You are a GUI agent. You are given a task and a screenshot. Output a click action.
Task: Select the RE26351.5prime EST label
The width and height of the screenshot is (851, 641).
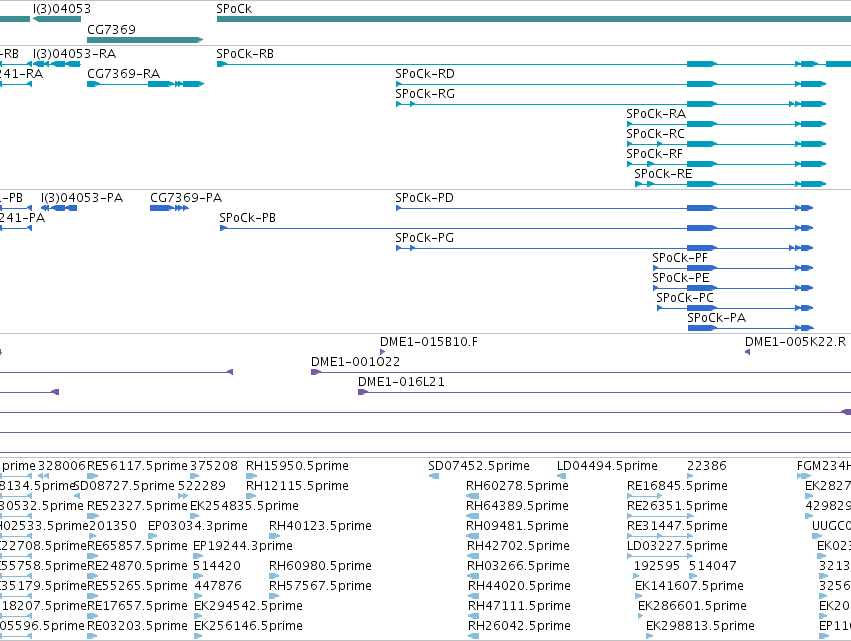(x=677, y=506)
